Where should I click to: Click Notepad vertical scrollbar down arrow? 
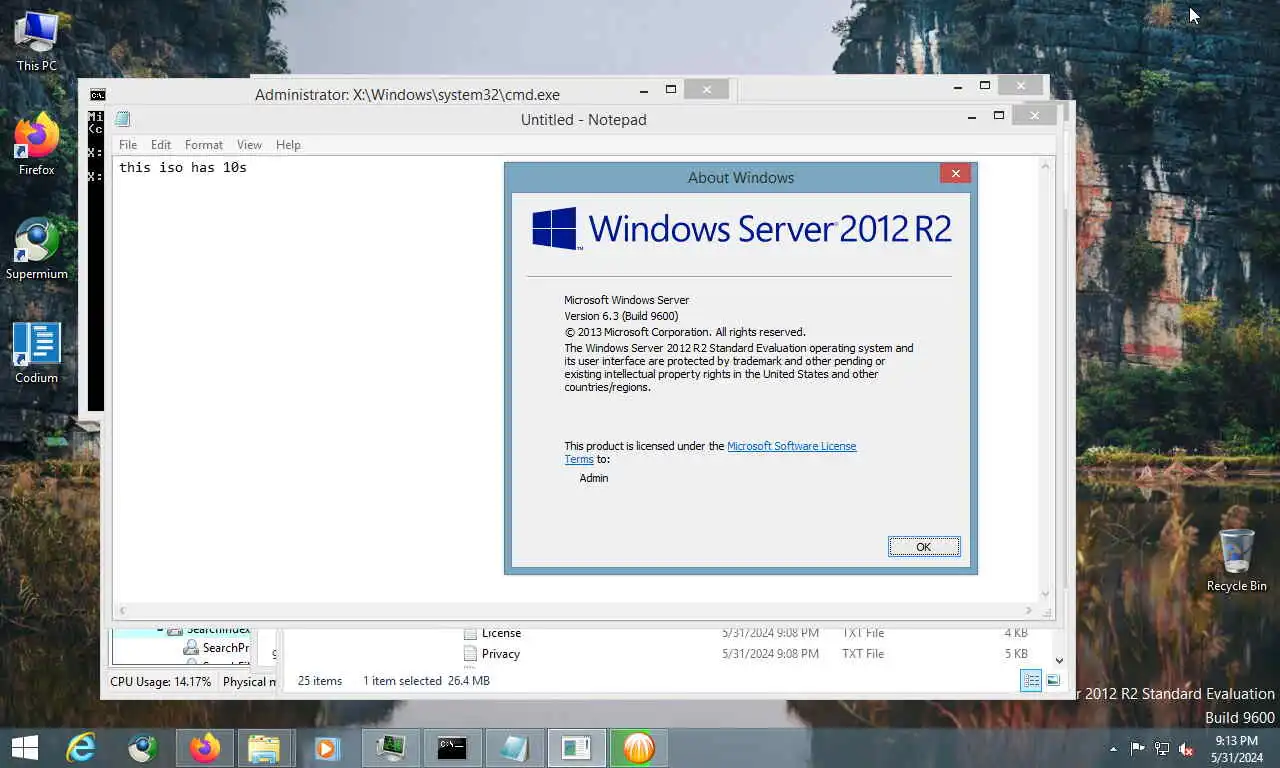[1046, 594]
